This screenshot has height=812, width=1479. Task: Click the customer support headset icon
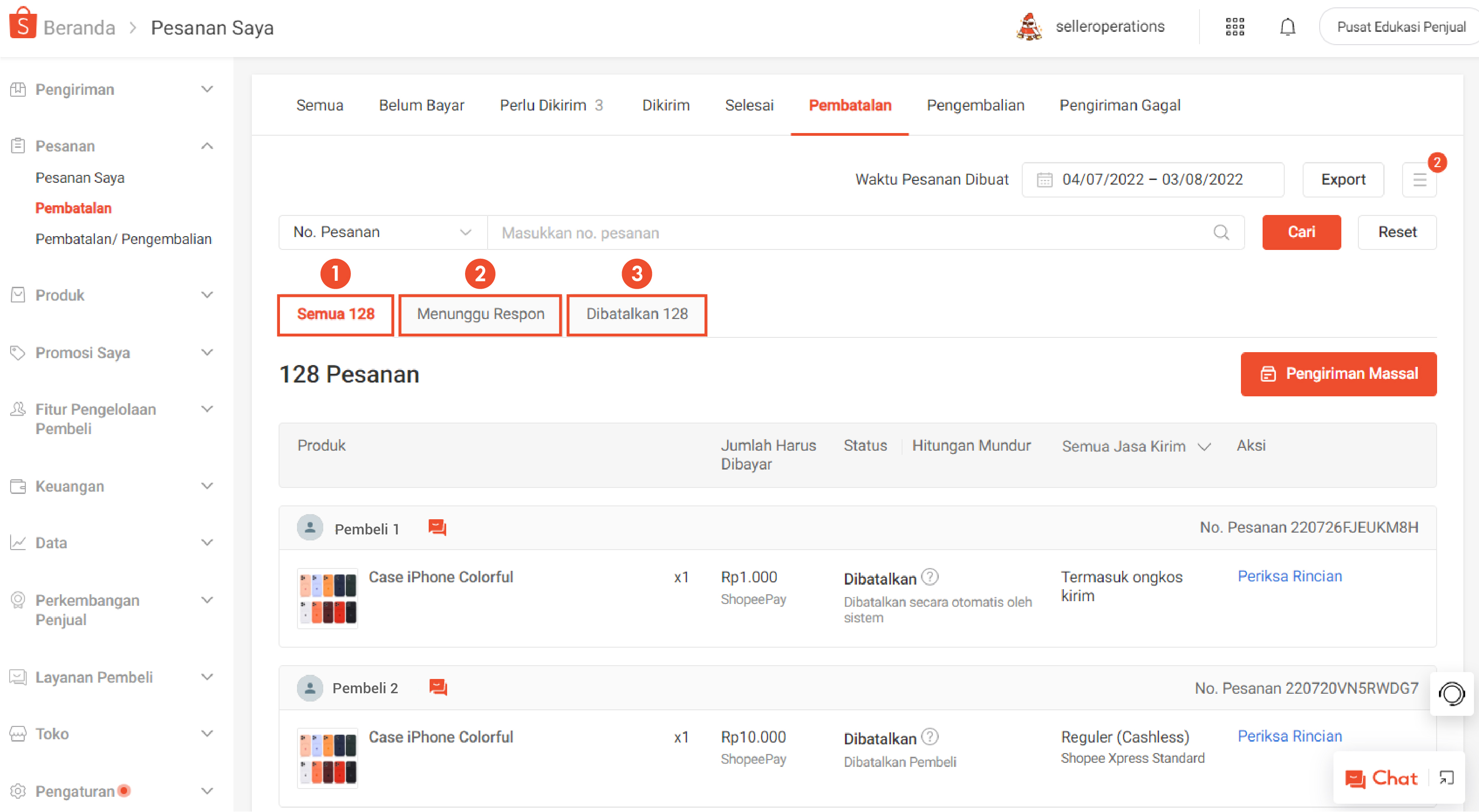pos(1451,693)
